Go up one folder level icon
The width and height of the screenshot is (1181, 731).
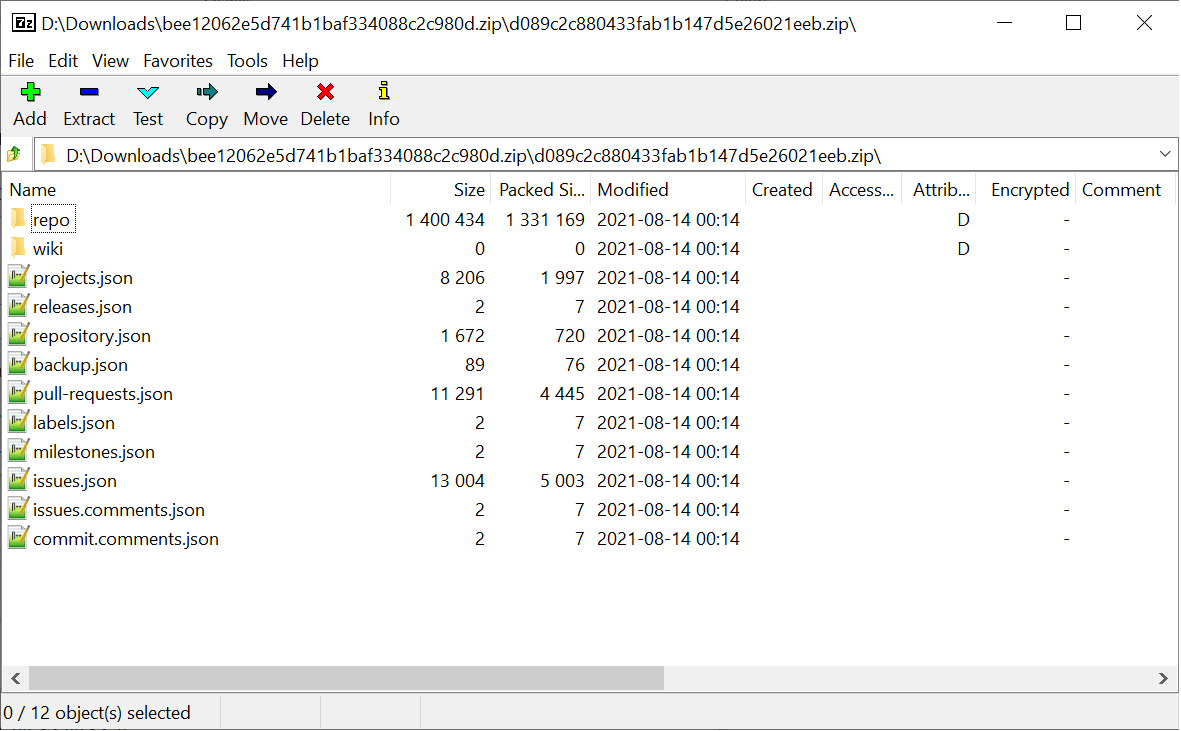pyautogui.click(x=14, y=155)
